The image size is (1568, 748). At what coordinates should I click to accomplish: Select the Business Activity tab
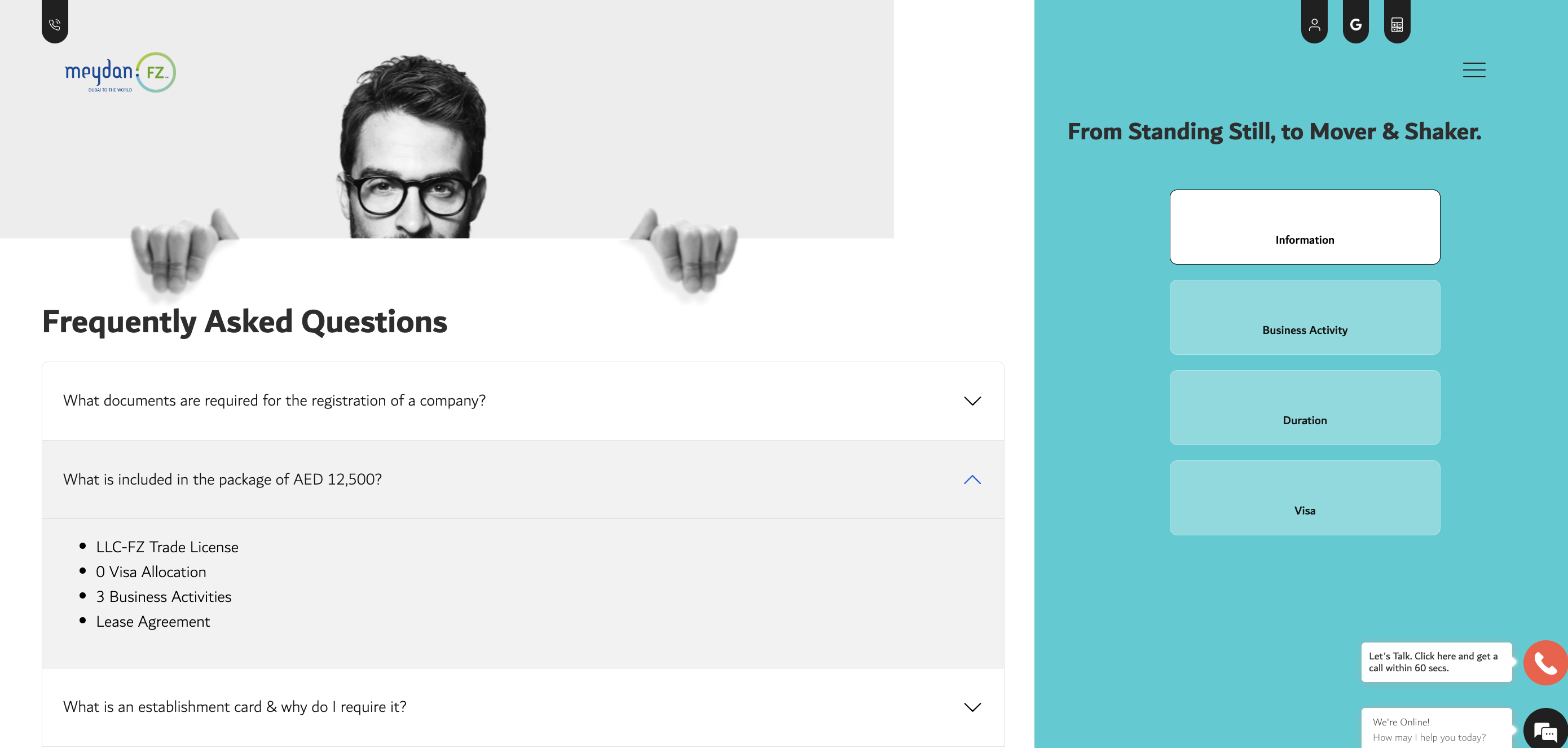1305,317
